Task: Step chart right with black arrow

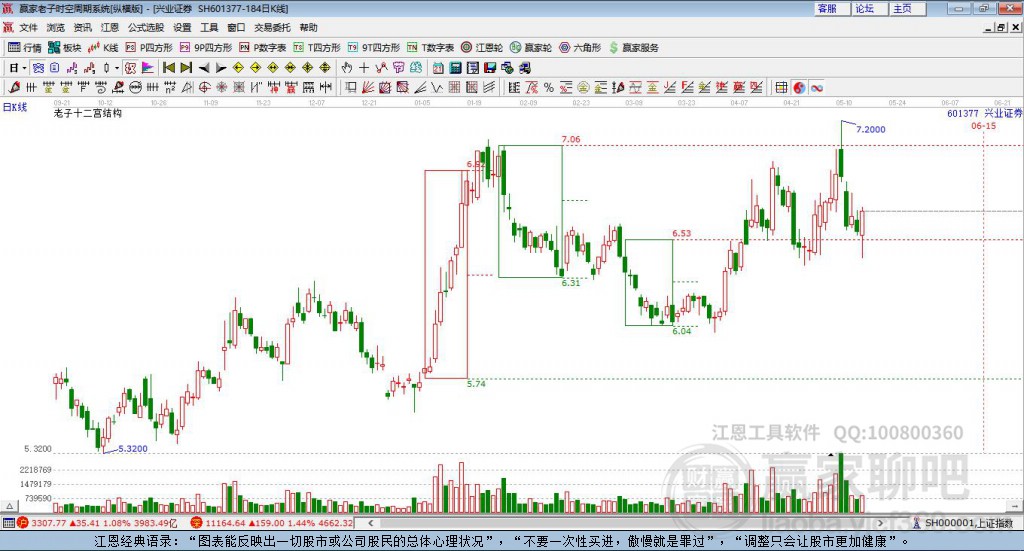Action: coord(221,68)
